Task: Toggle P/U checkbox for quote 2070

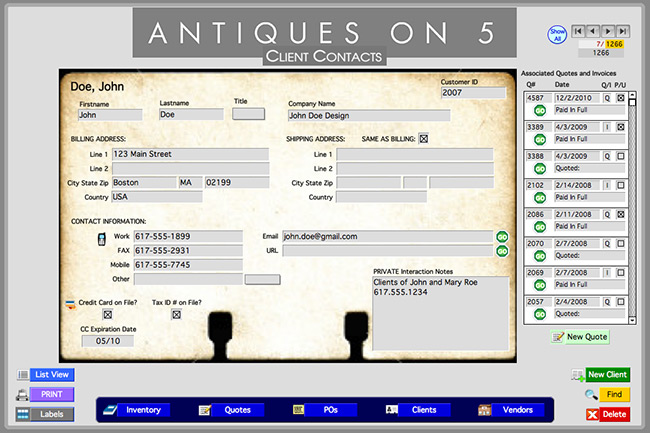Action: coord(621,244)
